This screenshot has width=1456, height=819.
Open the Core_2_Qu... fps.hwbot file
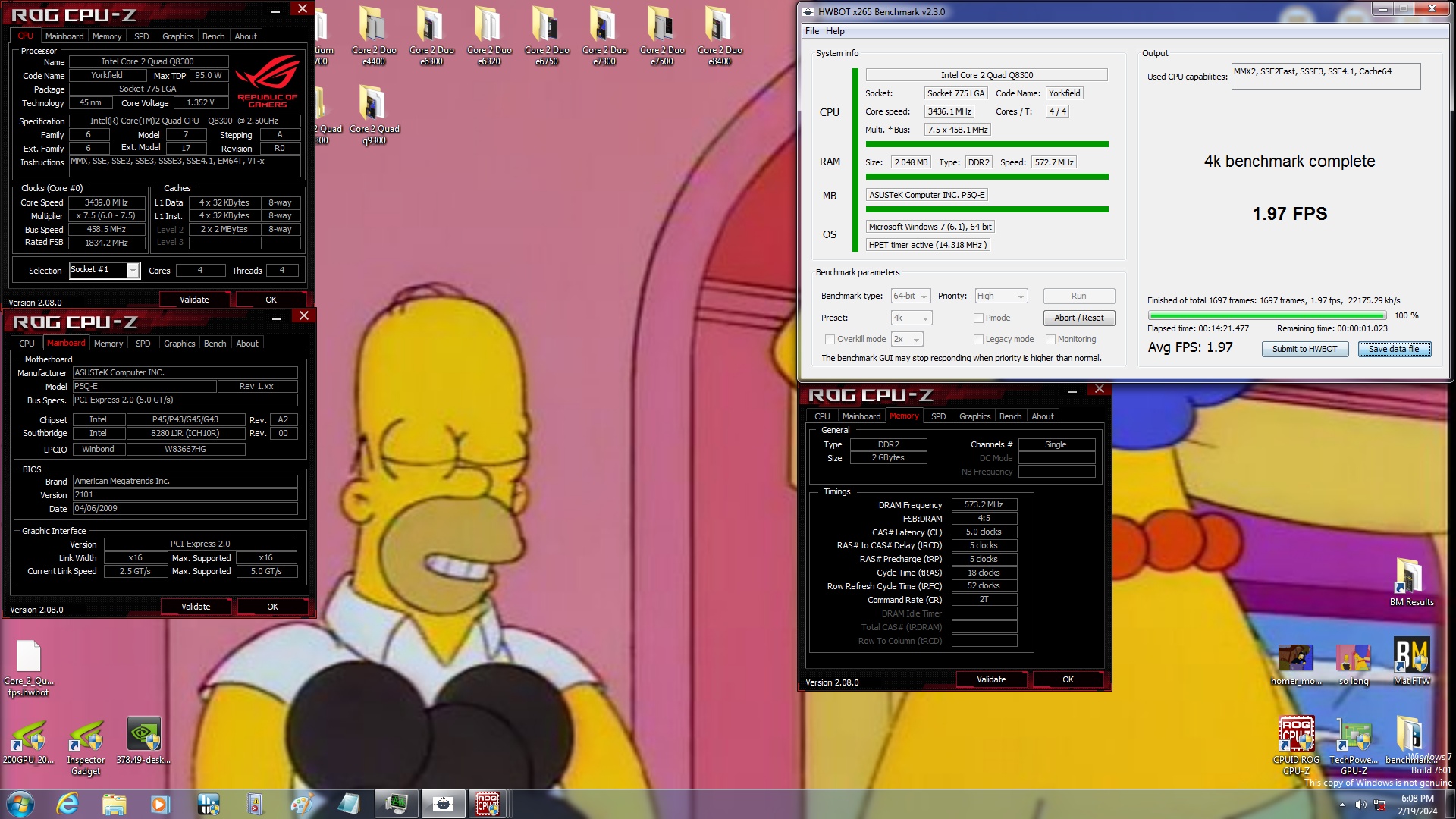pos(28,667)
